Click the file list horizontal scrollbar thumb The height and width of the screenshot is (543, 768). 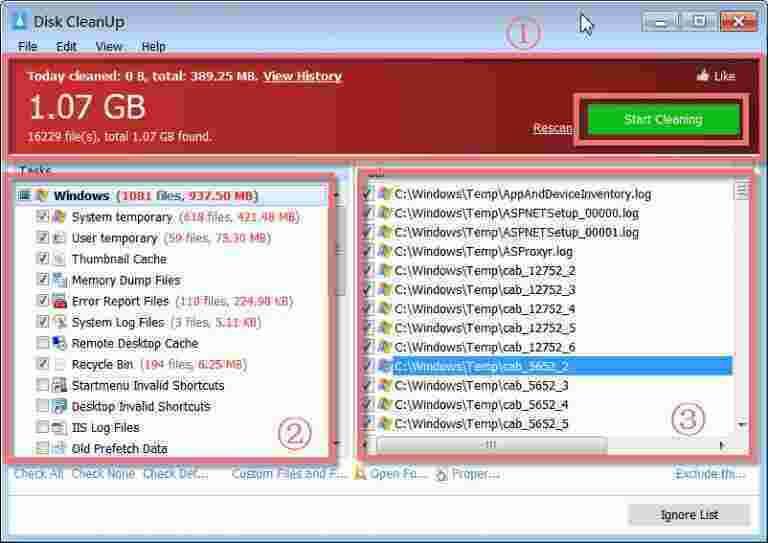coord(492,445)
